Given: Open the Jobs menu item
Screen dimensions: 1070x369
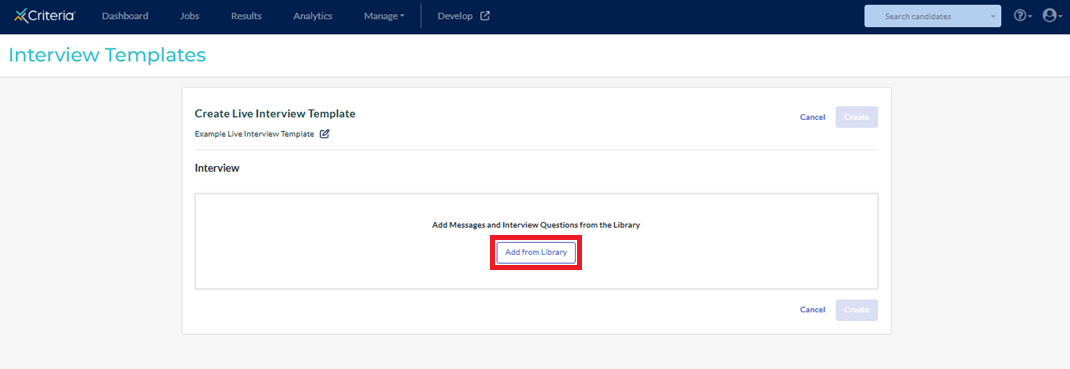Looking at the screenshot, I should (x=190, y=16).
